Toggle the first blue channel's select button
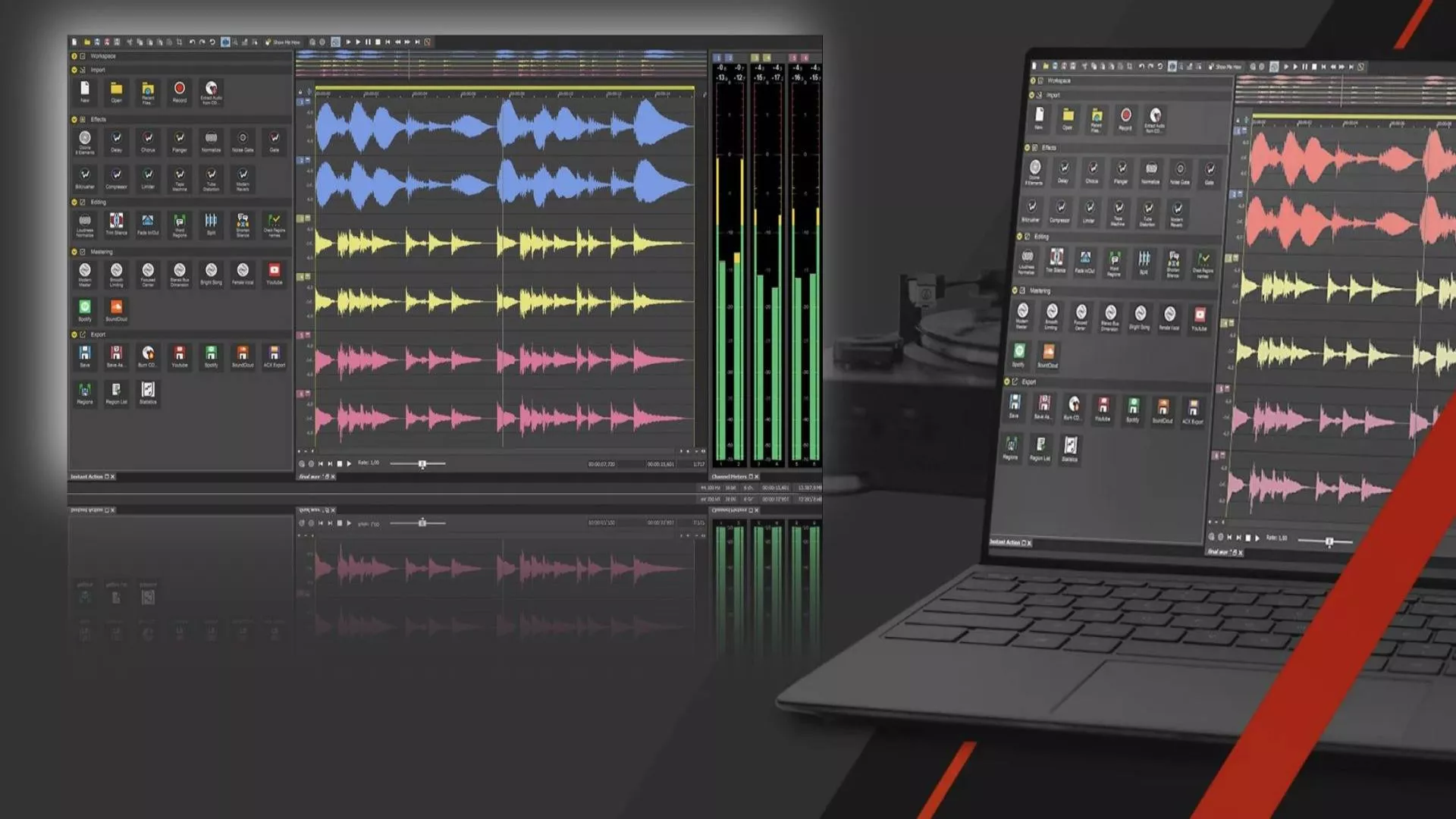This screenshot has width=1456, height=819. coord(300,102)
